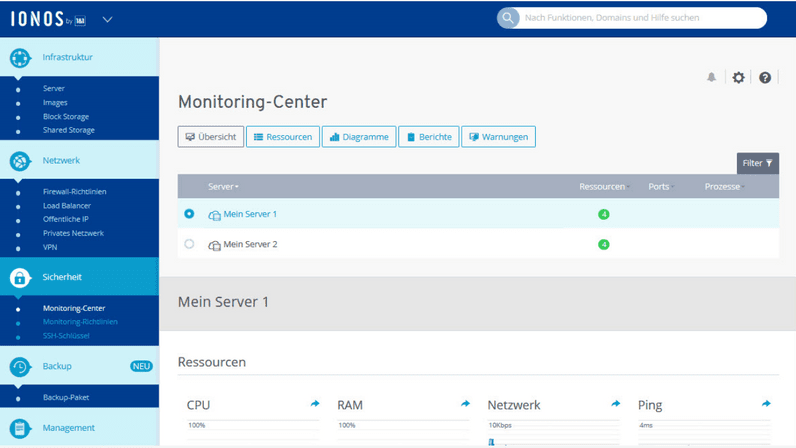796x448 pixels.
Task: Select the Mein Server 2 radio button
Action: pos(189,244)
